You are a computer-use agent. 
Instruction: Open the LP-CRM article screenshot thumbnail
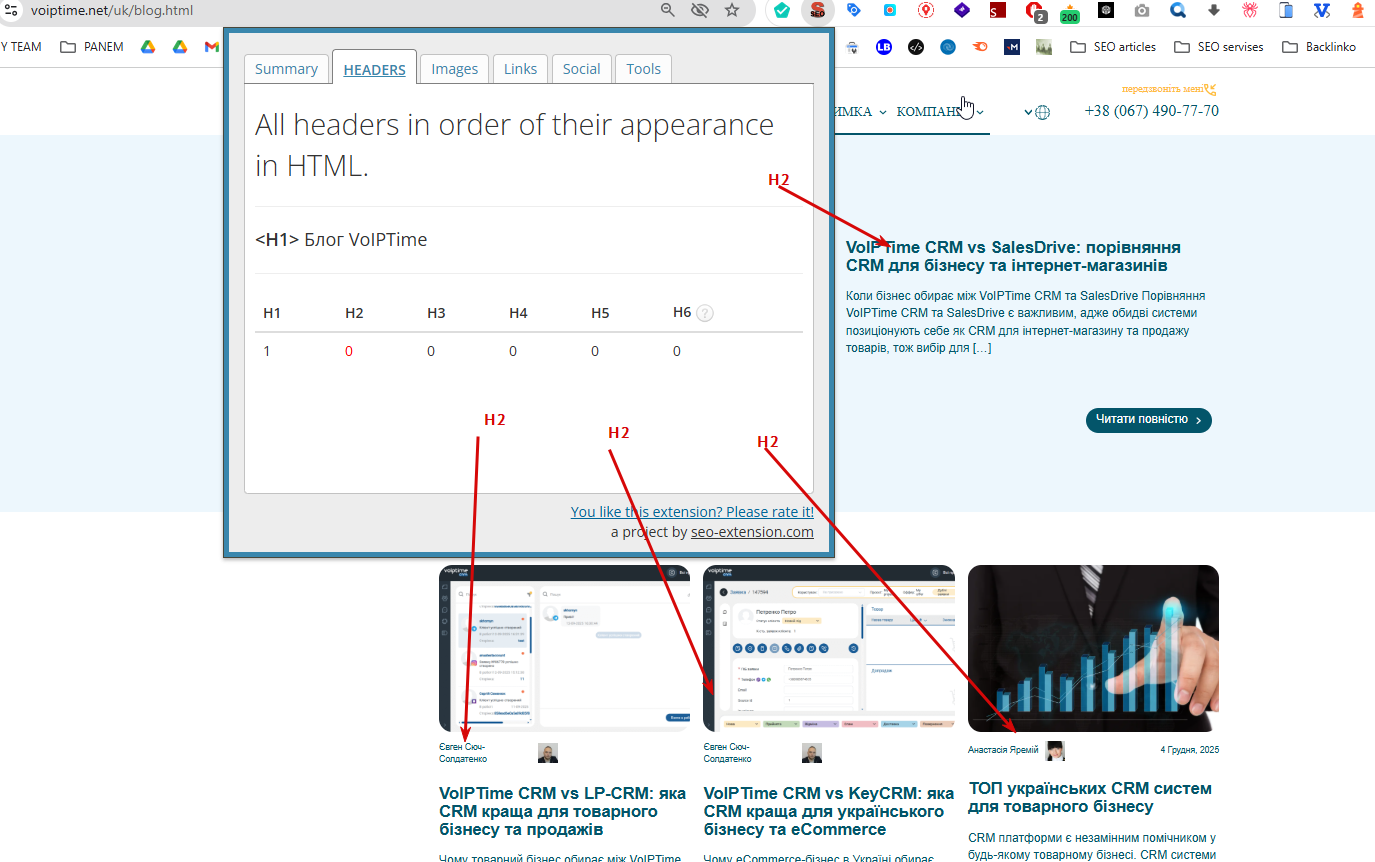tap(564, 648)
